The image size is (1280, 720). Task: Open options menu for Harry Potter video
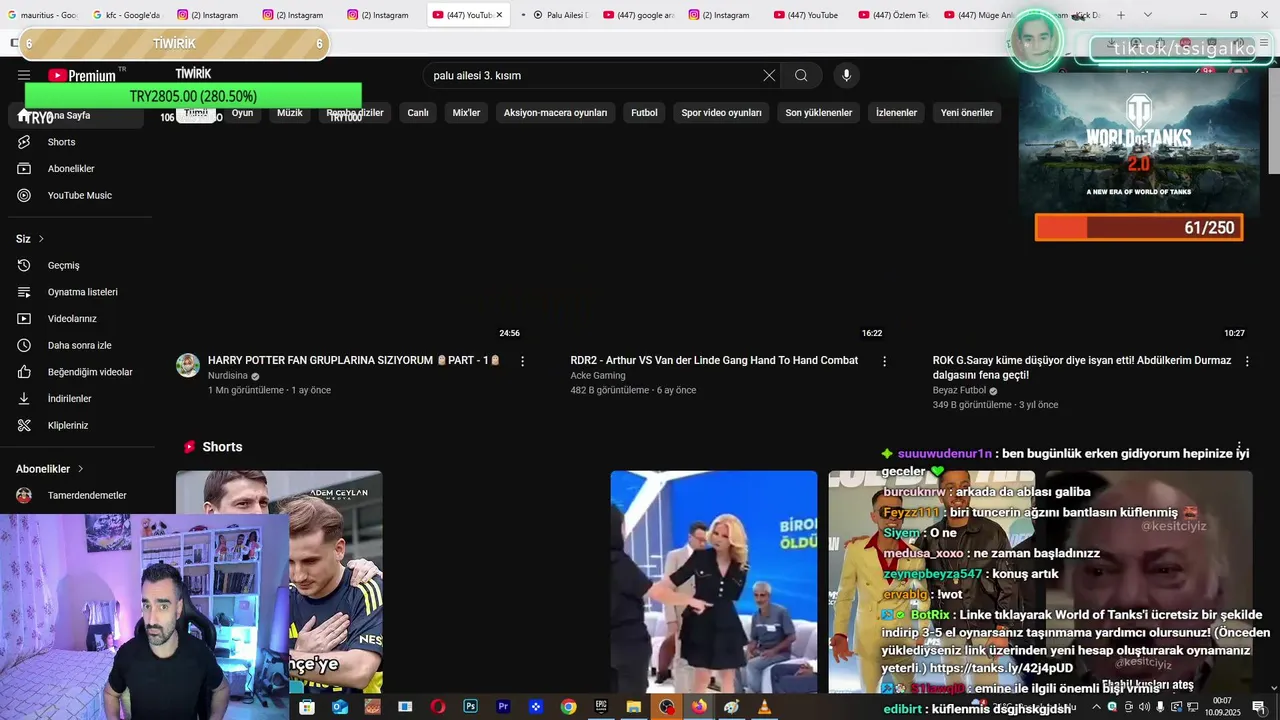click(x=522, y=361)
